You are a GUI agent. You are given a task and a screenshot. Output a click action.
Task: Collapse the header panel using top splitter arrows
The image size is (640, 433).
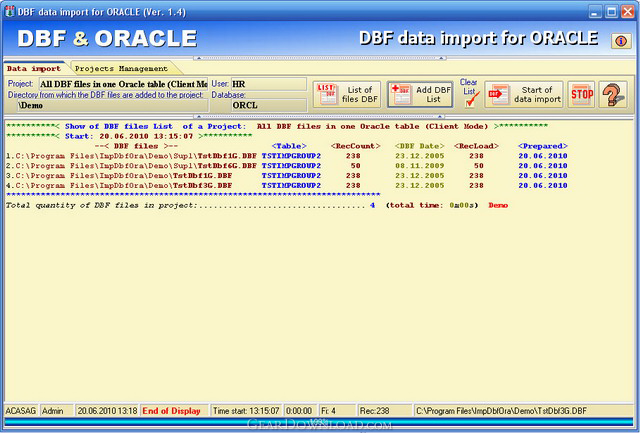[x=320, y=58]
